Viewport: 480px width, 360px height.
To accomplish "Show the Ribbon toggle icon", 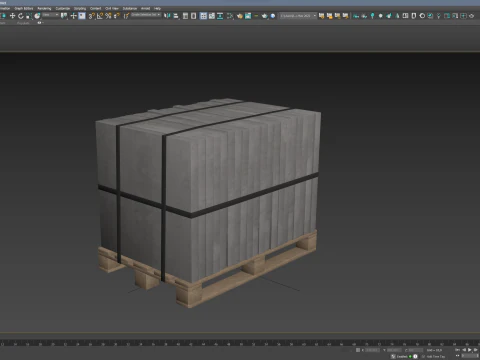I will coord(203,16).
